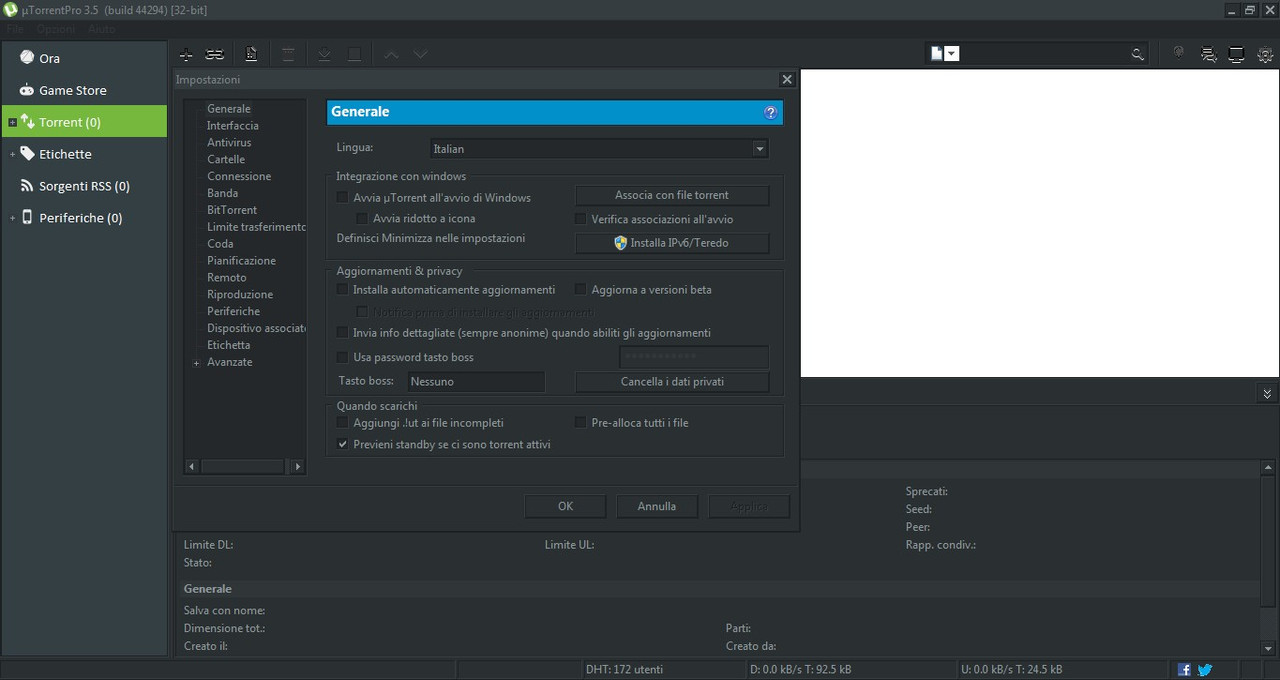This screenshot has height=680, width=1280.
Task: Open the Opzioni menu
Action: pyautogui.click(x=56, y=29)
